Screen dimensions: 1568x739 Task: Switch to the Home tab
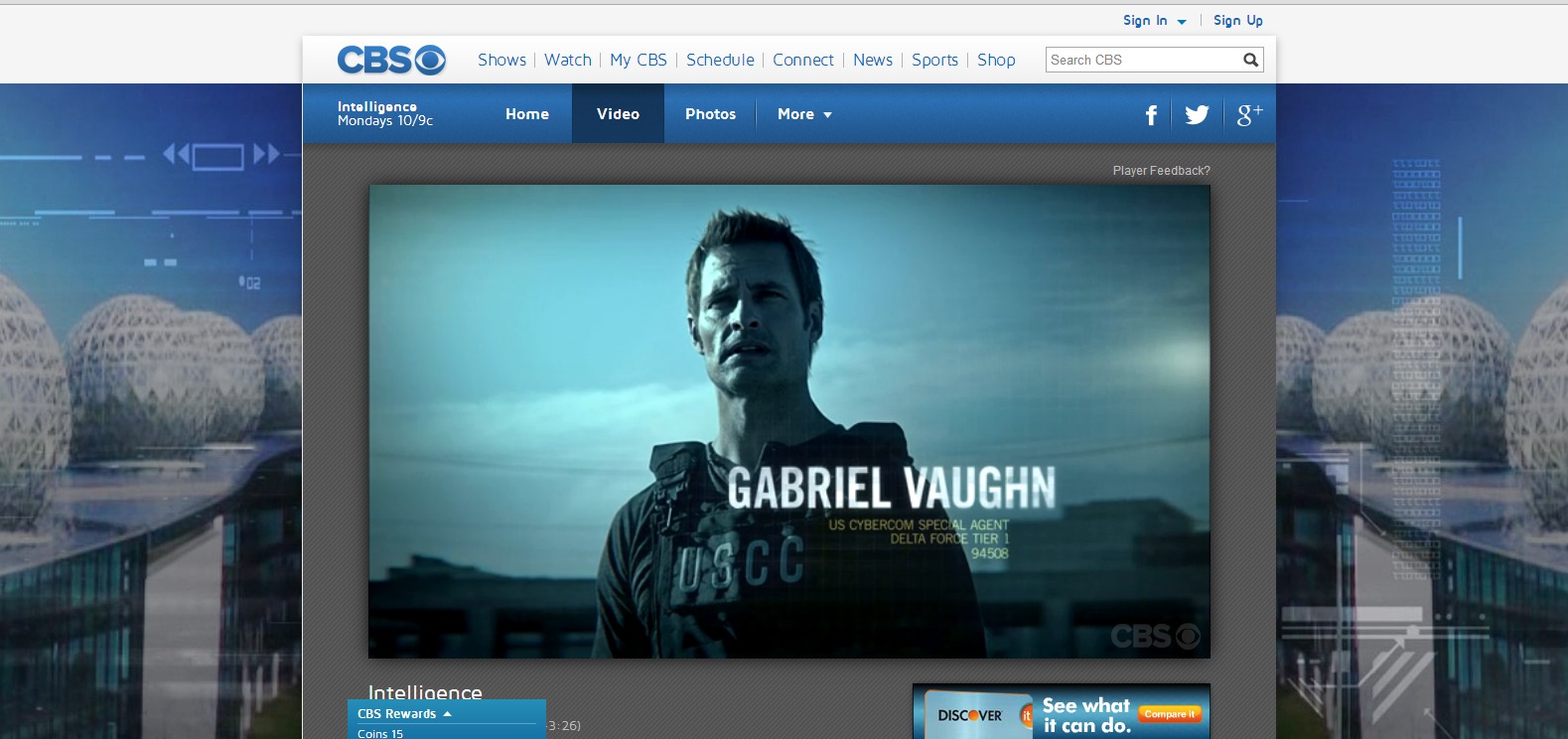[x=527, y=114]
